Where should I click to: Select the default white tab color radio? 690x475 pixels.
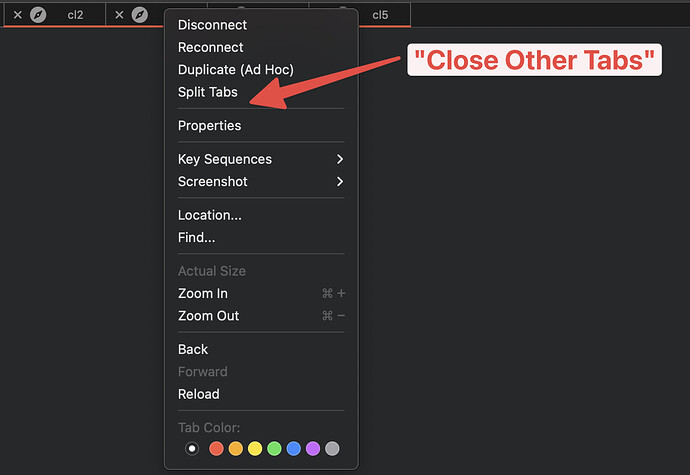click(x=192, y=449)
